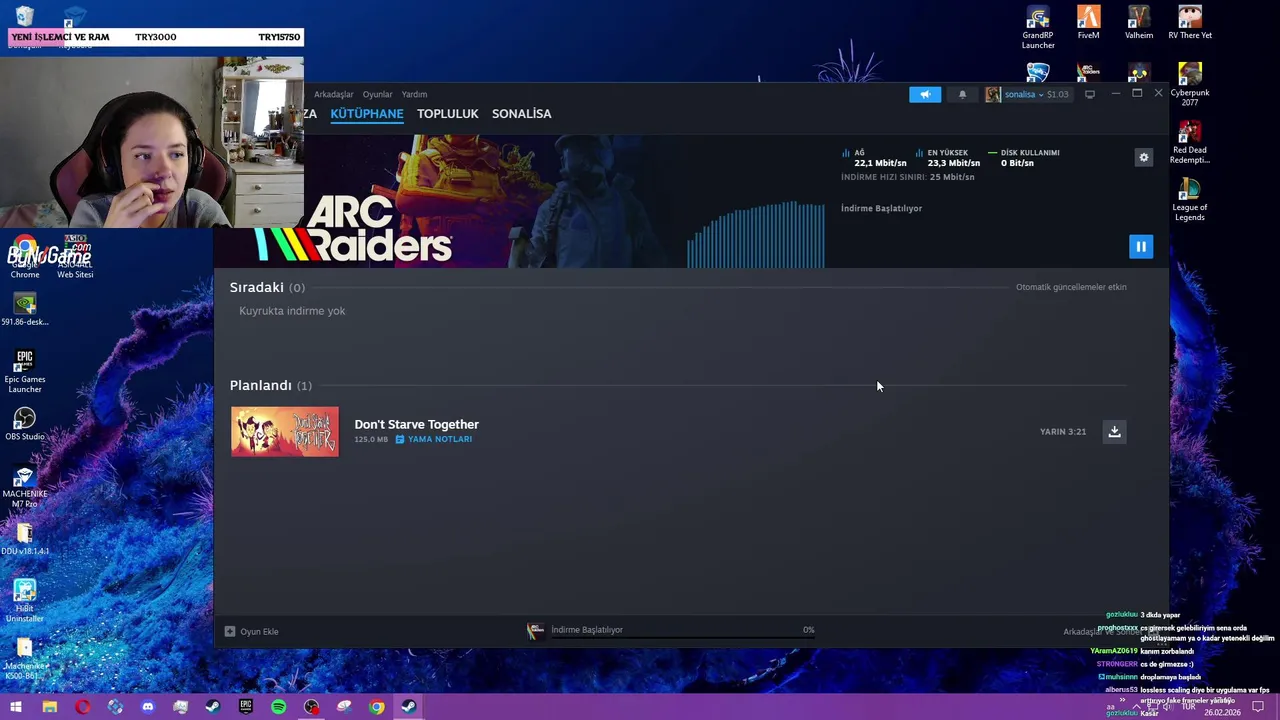The height and width of the screenshot is (720, 1280).
Task: Switch to the TOPLULUK tab
Action: coord(447,114)
